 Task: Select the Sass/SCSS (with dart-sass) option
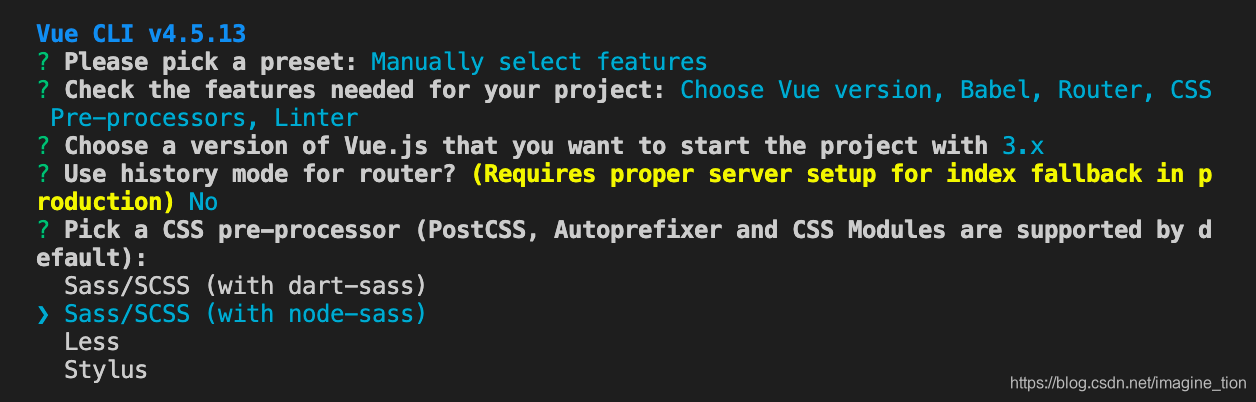click(246, 286)
